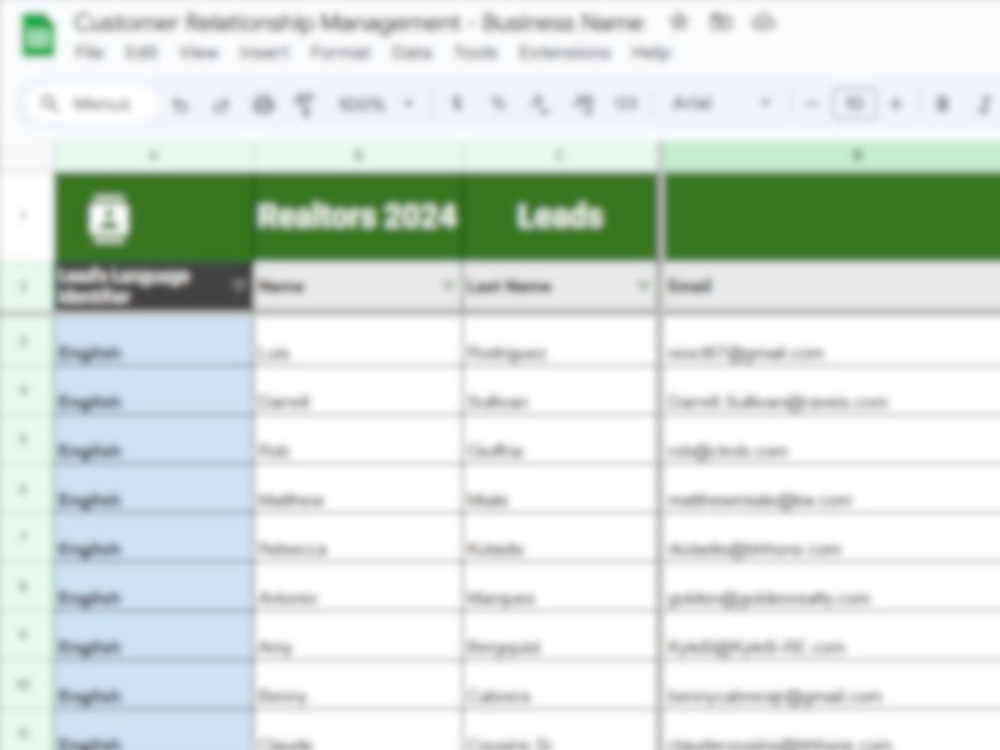Select the Leads banner cell
1000x750 pixels.
point(559,216)
